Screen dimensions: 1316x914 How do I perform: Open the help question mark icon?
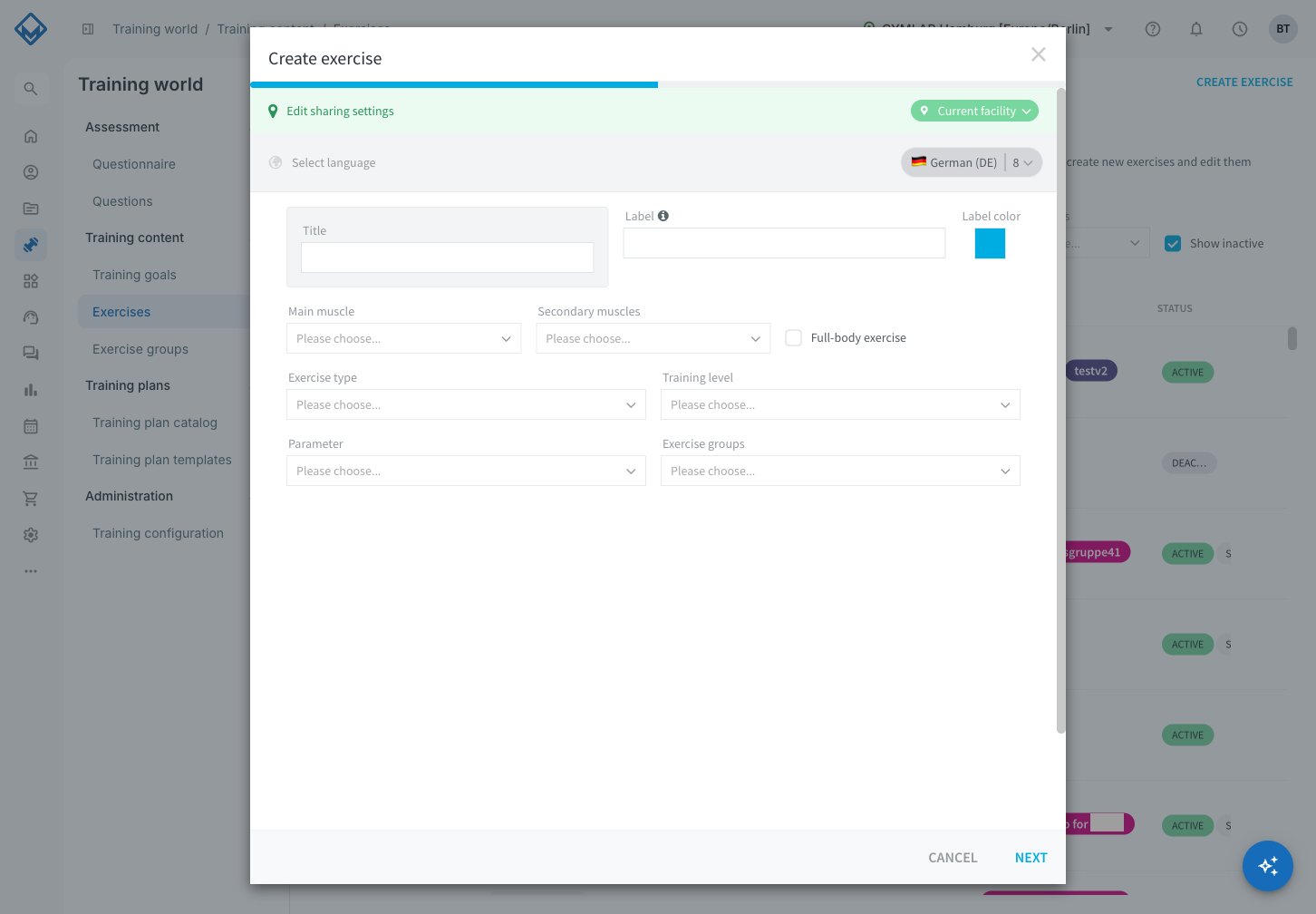(x=1153, y=29)
